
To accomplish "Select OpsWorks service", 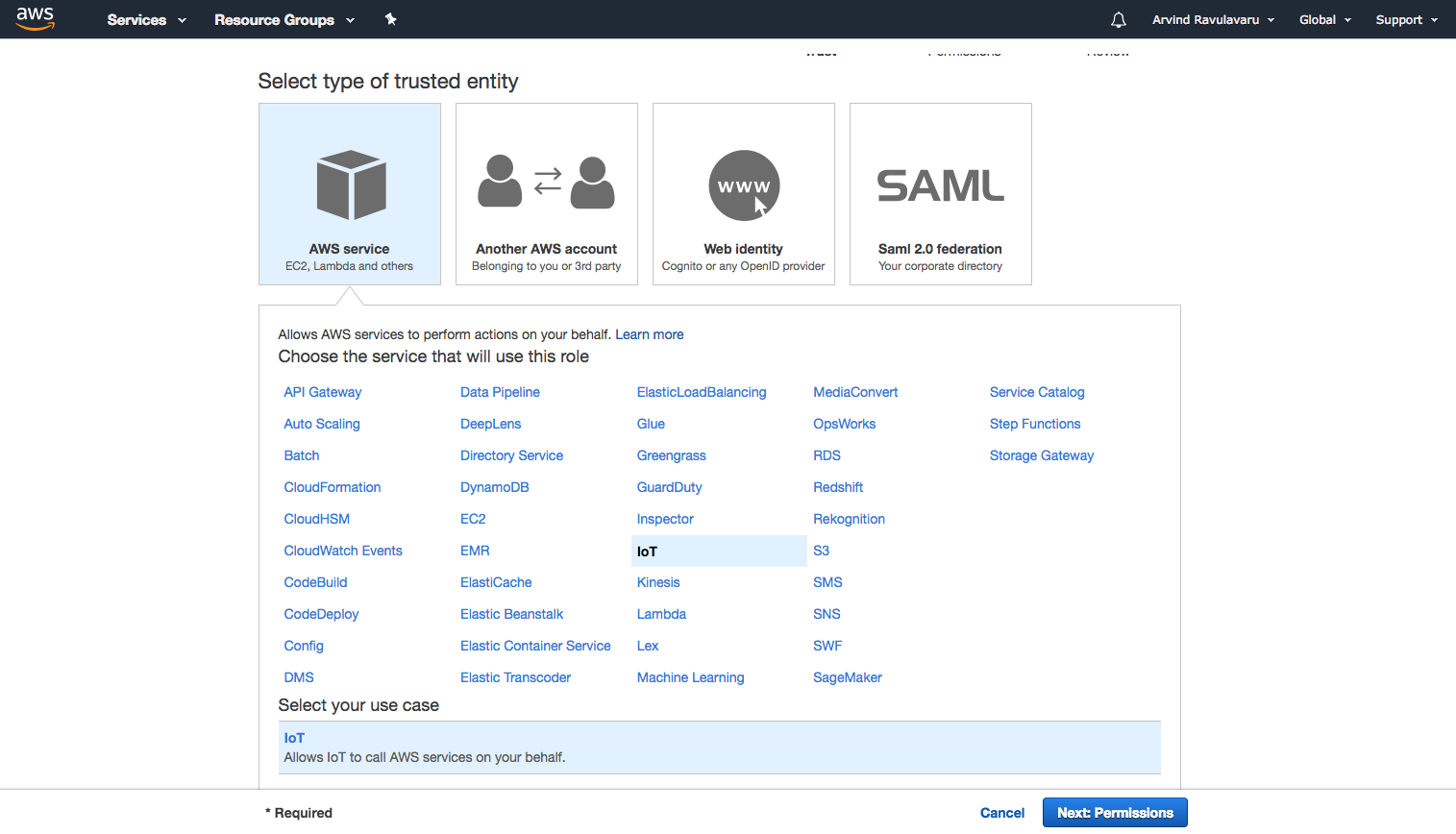I will click(845, 424).
